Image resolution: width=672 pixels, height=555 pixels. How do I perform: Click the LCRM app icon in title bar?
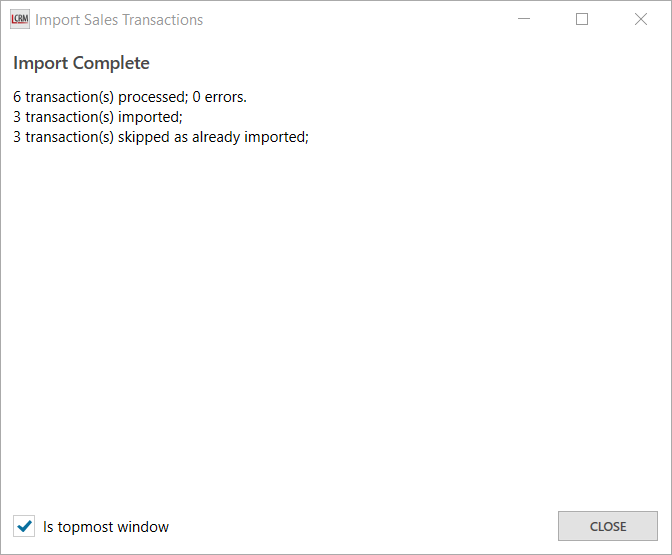[19, 19]
